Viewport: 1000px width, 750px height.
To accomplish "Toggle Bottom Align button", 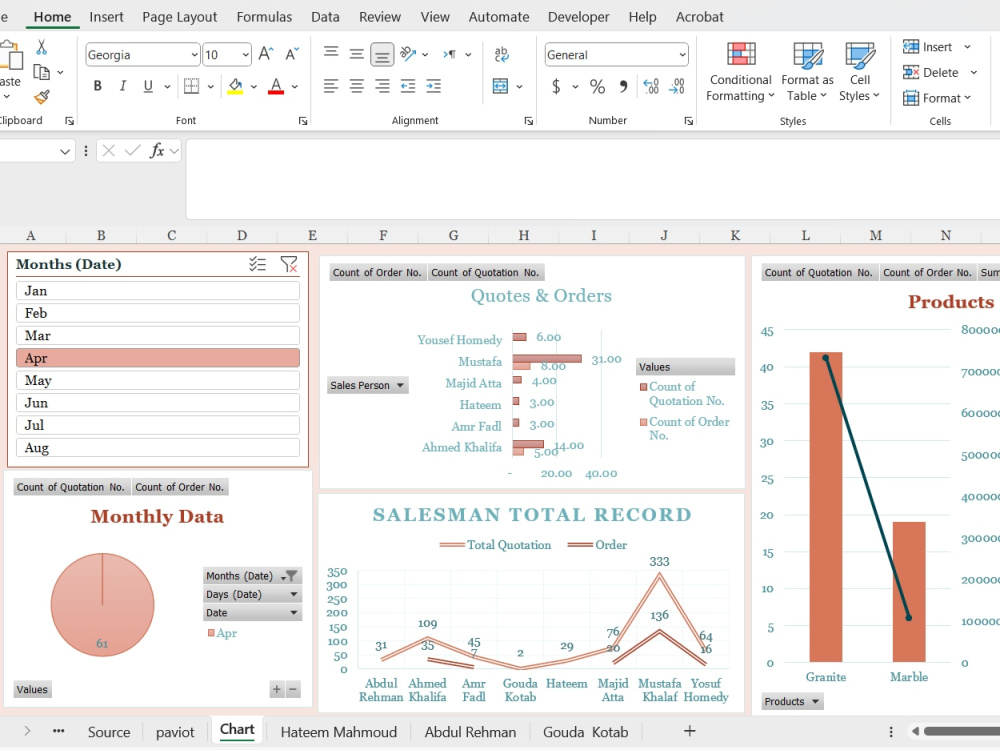I will pos(382,55).
